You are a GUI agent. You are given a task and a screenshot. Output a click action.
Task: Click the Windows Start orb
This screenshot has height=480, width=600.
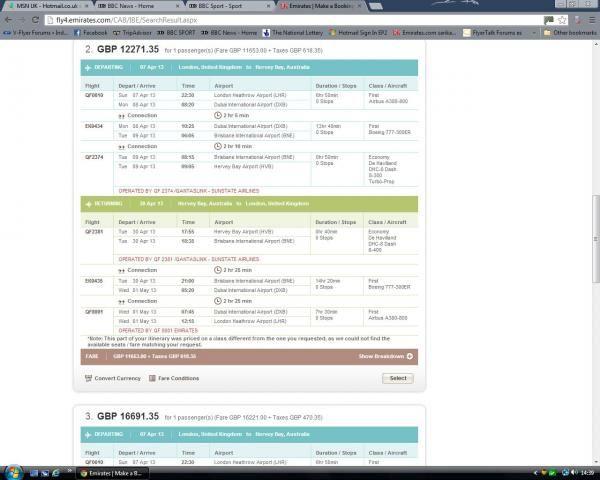(13, 472)
